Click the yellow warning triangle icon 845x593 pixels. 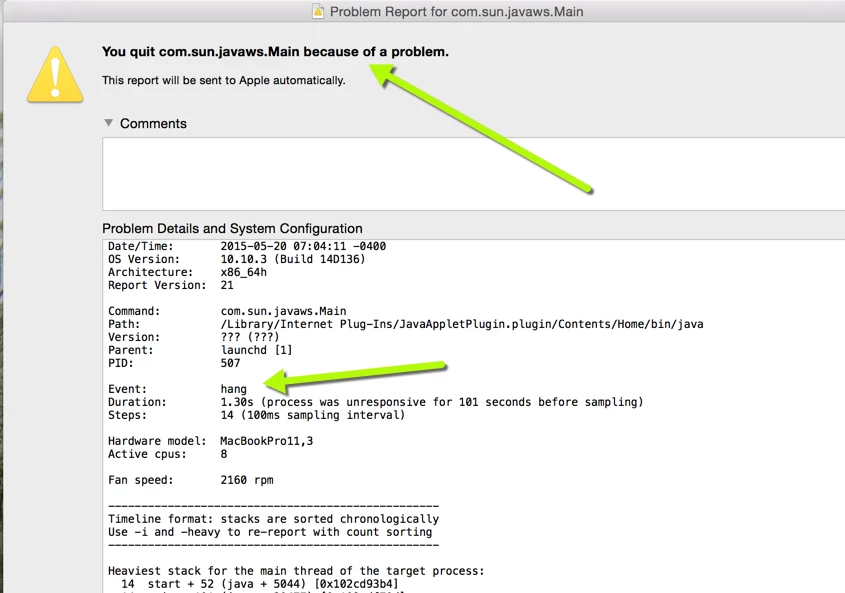[55, 75]
